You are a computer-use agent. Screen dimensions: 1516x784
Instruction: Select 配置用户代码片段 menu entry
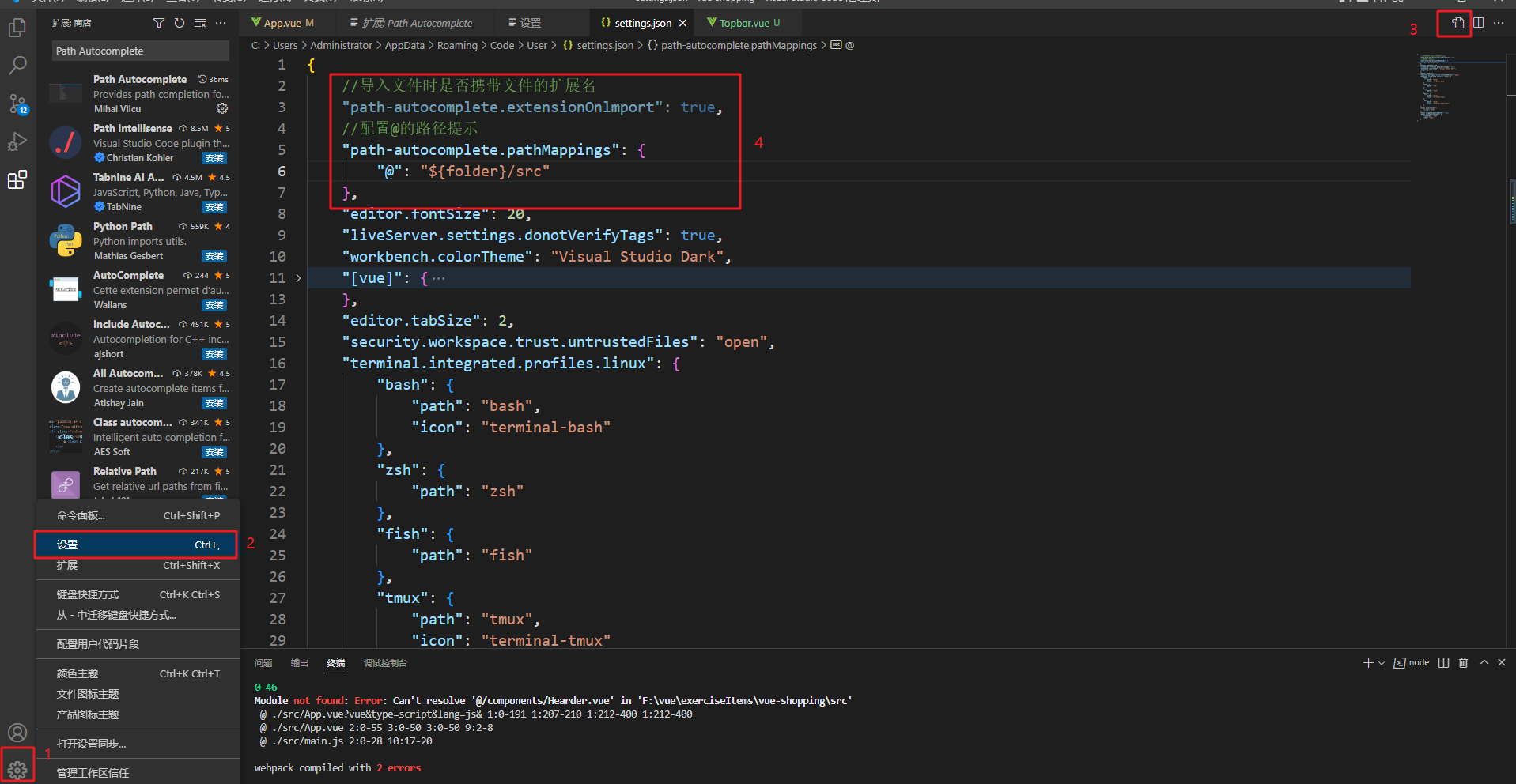[x=138, y=644]
